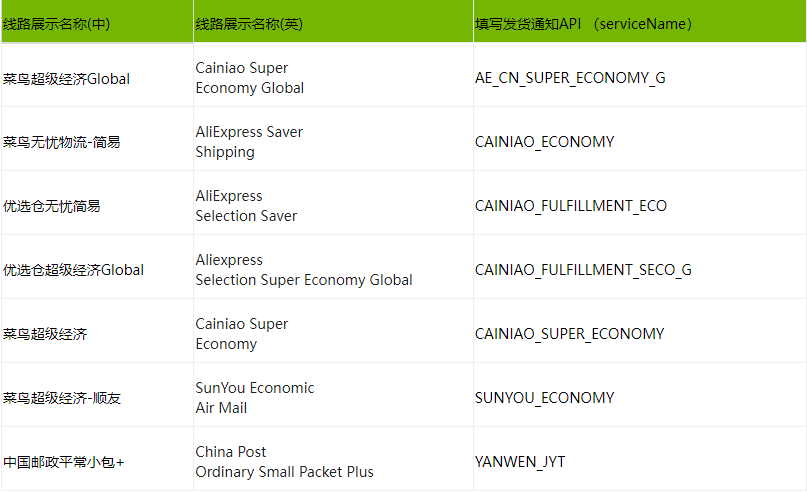Click the CAINIAO_SUPER_ECONOMY service name

click(x=569, y=333)
